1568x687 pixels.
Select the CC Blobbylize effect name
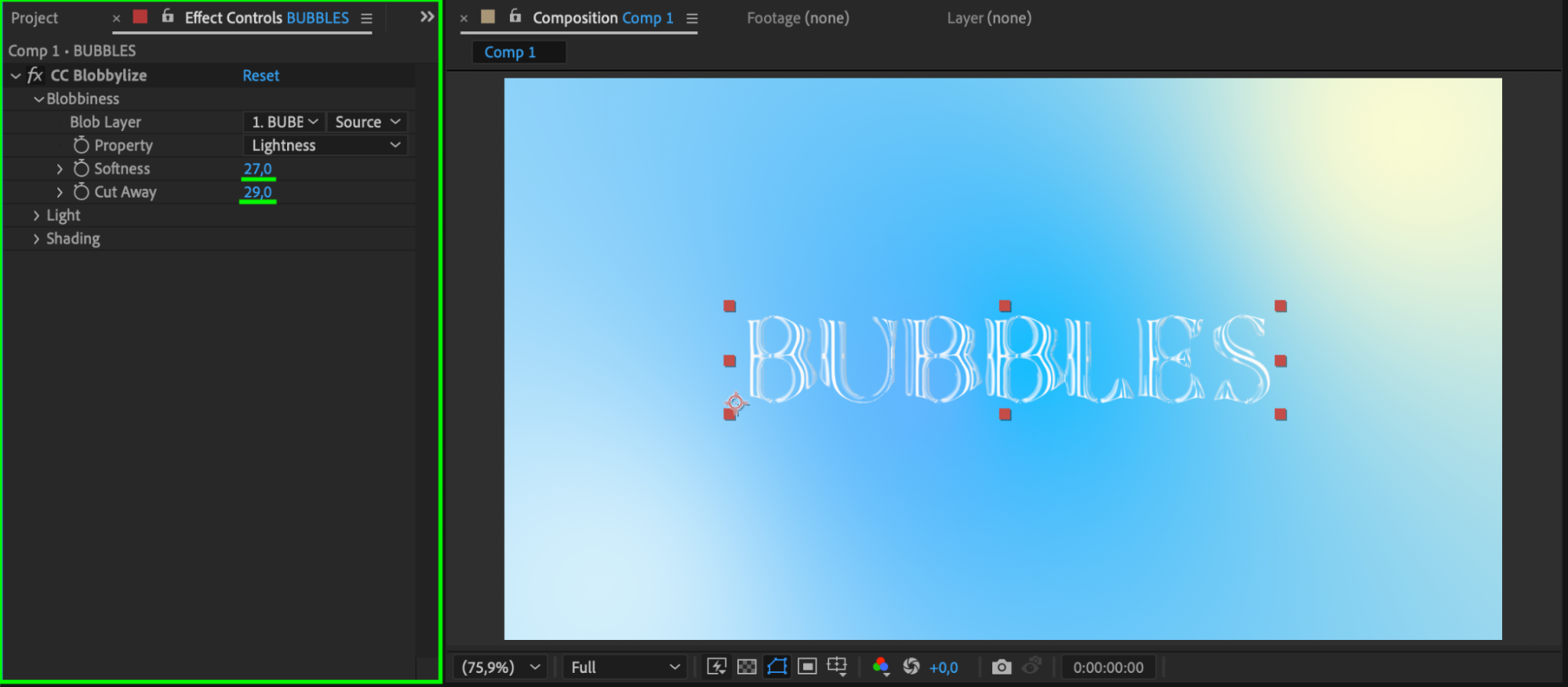pos(99,75)
